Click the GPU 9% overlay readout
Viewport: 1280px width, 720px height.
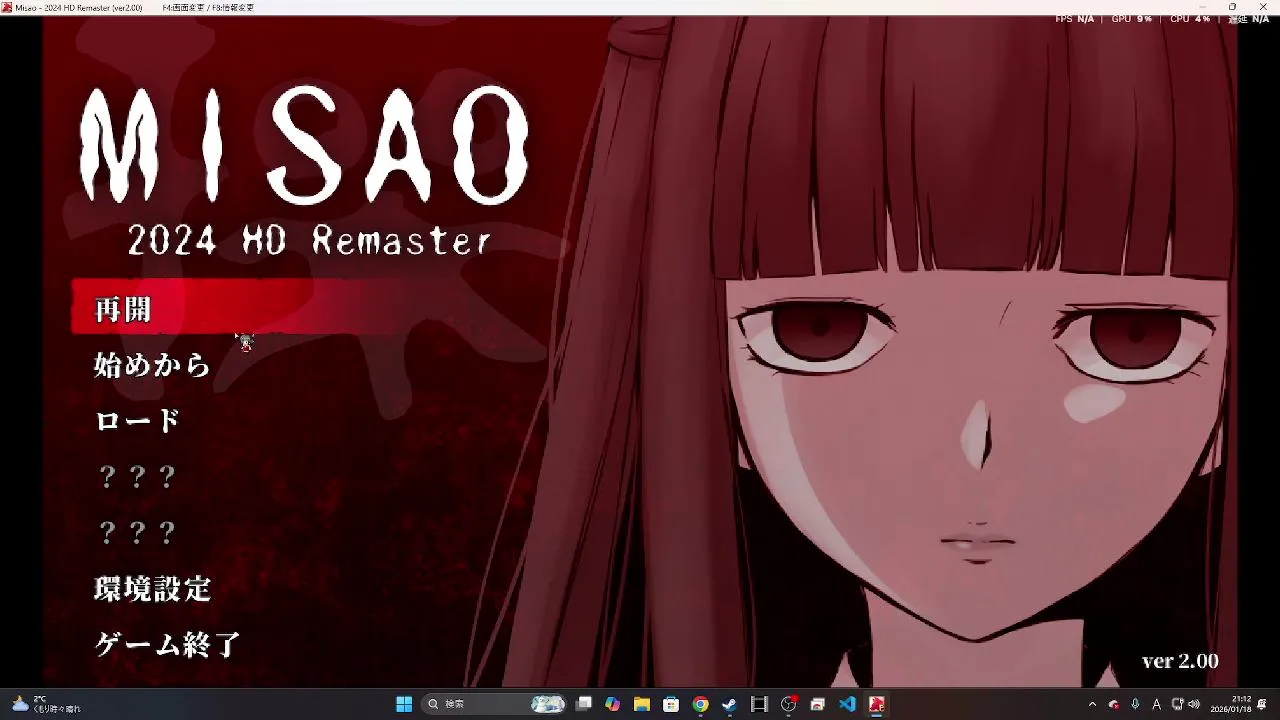(x=1132, y=19)
